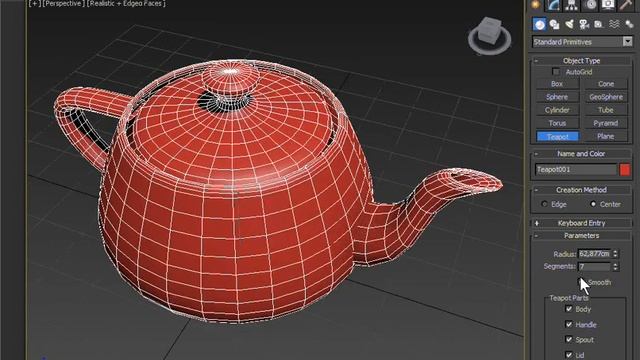The width and height of the screenshot is (640, 360).
Task: Select the Shapes category icon
Action: click(x=554, y=24)
